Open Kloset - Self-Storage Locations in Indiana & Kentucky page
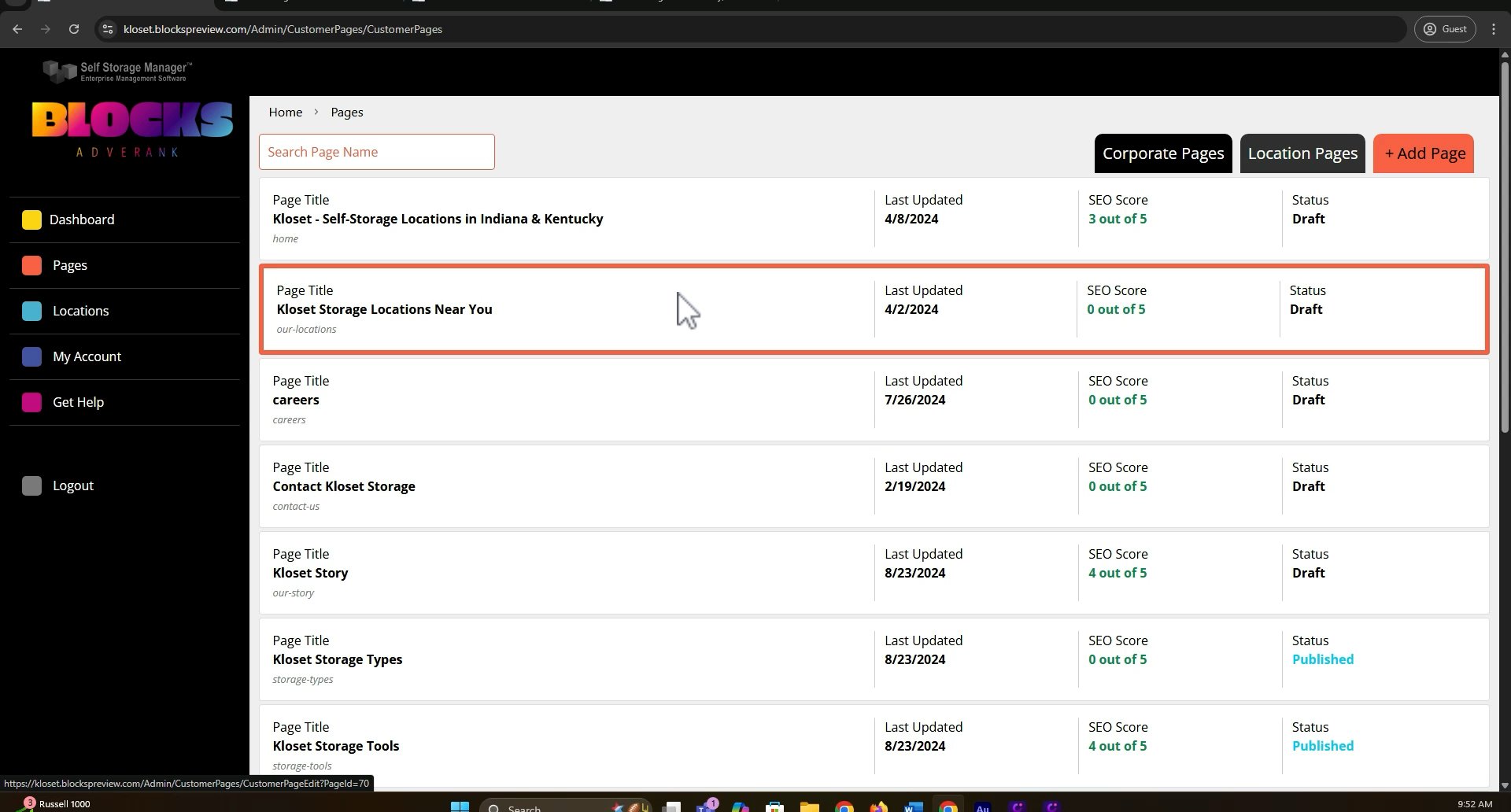1511x812 pixels. click(x=438, y=219)
